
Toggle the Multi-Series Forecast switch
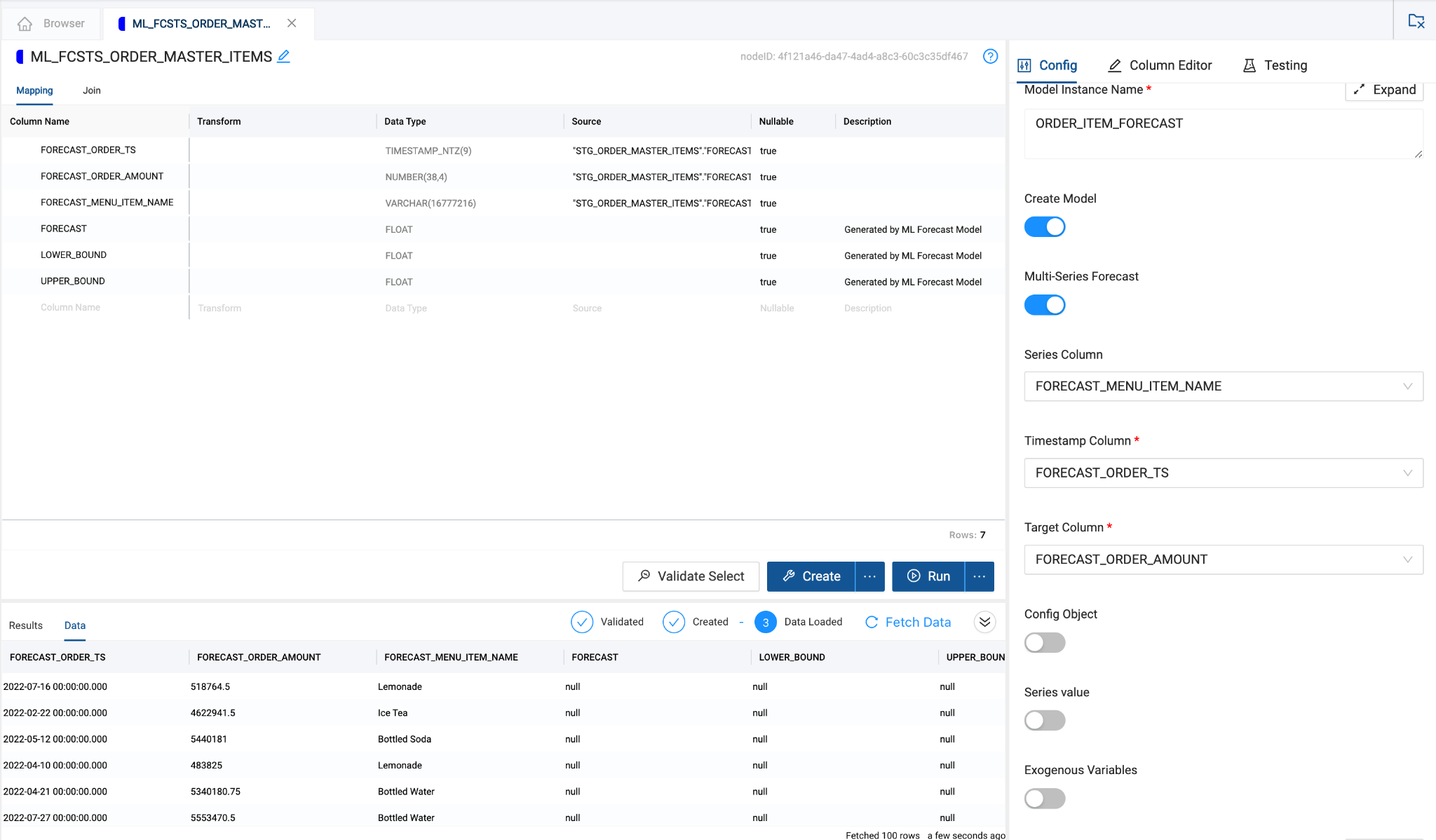tap(1045, 305)
